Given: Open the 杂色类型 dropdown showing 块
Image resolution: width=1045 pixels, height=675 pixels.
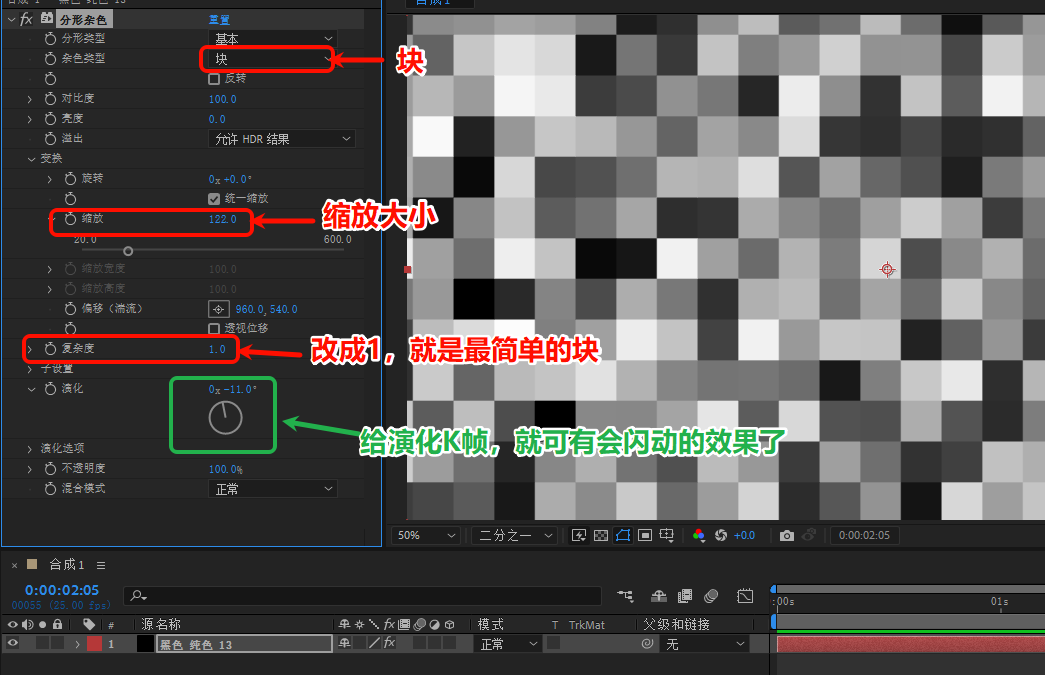Looking at the screenshot, I should (x=267, y=58).
